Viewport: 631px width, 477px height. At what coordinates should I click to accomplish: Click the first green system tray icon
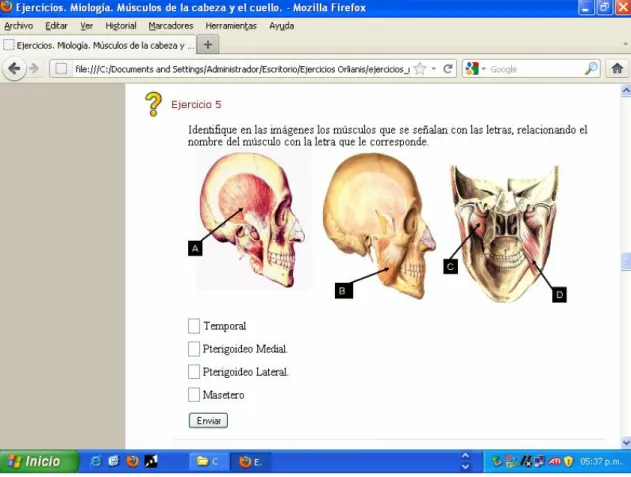click(x=497, y=461)
